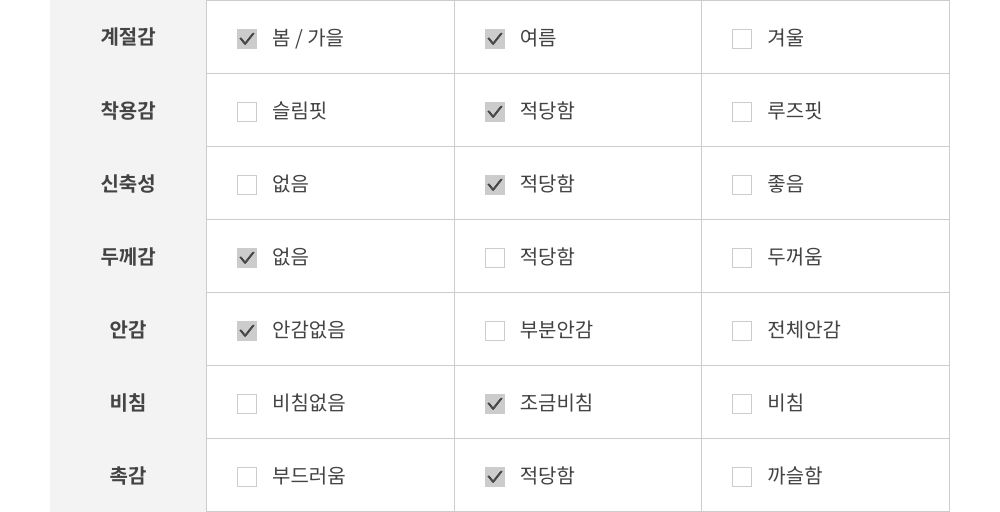Image resolution: width=1000 pixels, height=512 pixels.
Task: Uncheck 없음 in the 두께감 row
Action: point(247,258)
